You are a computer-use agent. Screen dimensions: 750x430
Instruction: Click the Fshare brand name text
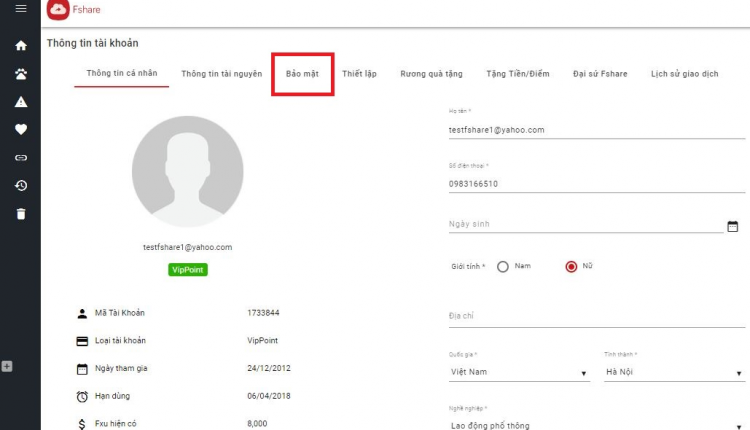tap(87, 10)
